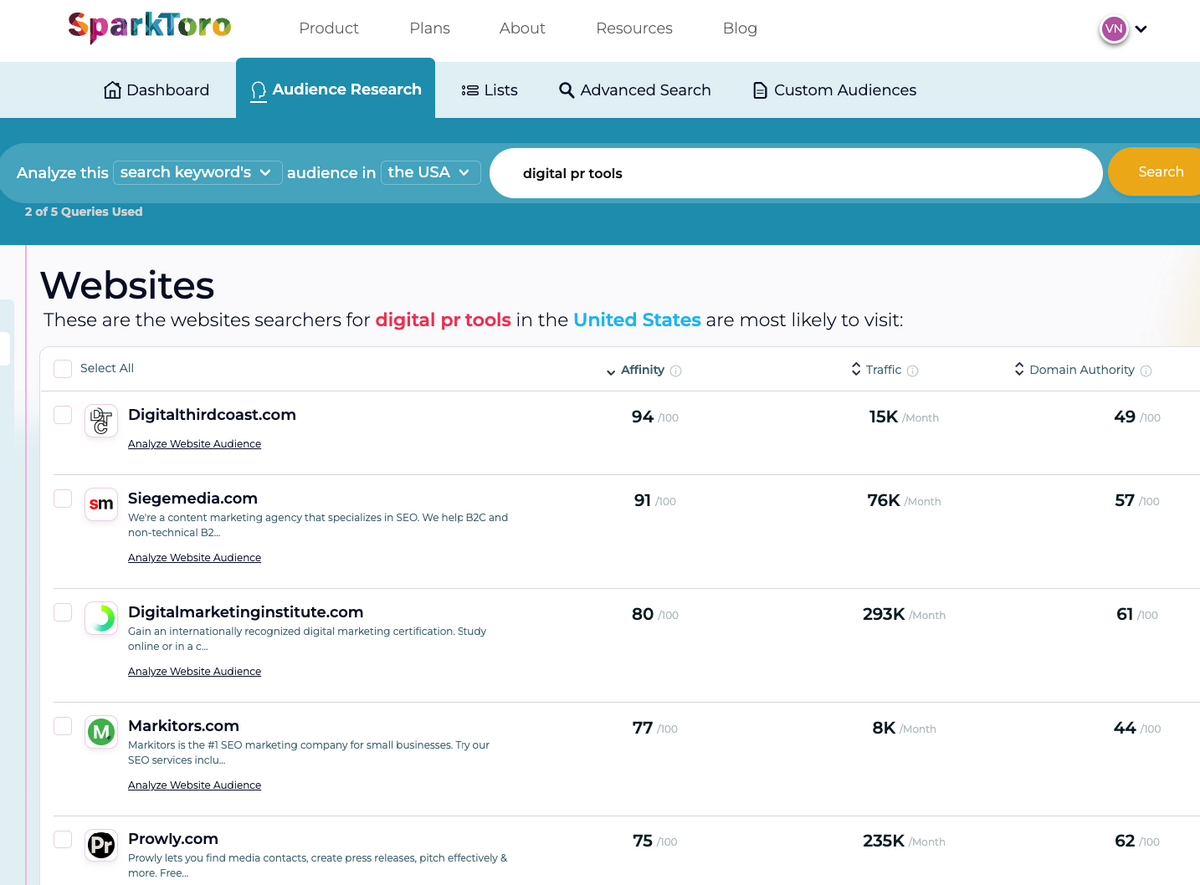This screenshot has width=1200, height=885.
Task: Click Markitors.com's domain authority 44
Action: click(1124, 728)
